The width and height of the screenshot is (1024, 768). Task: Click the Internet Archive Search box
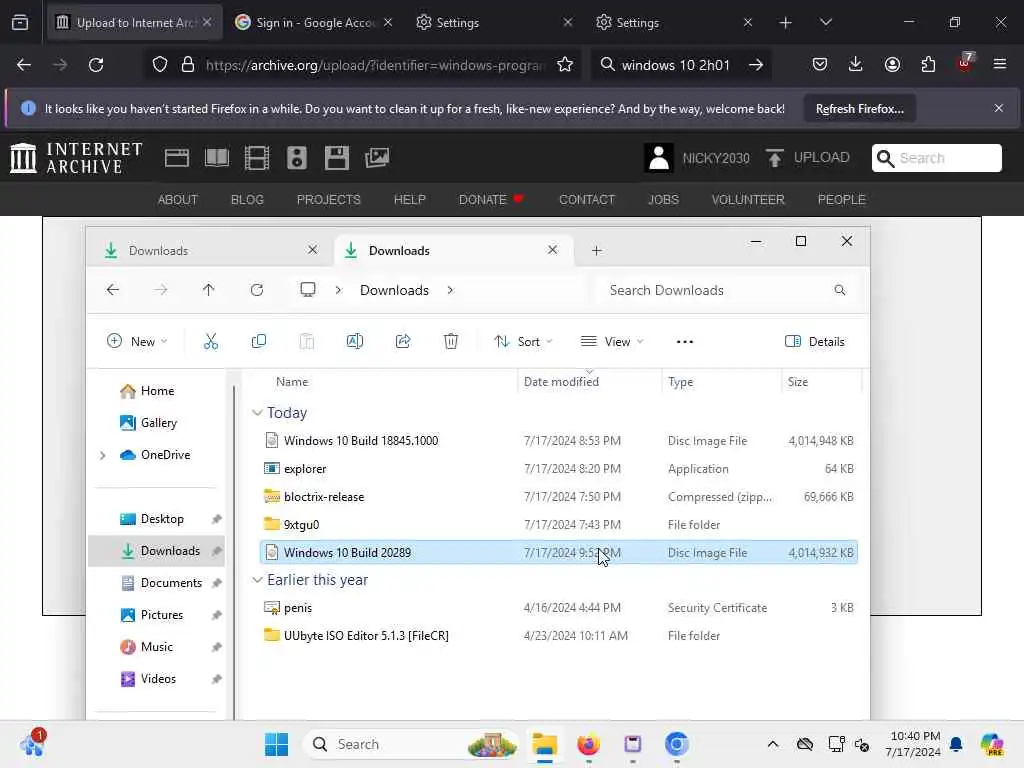click(936, 158)
